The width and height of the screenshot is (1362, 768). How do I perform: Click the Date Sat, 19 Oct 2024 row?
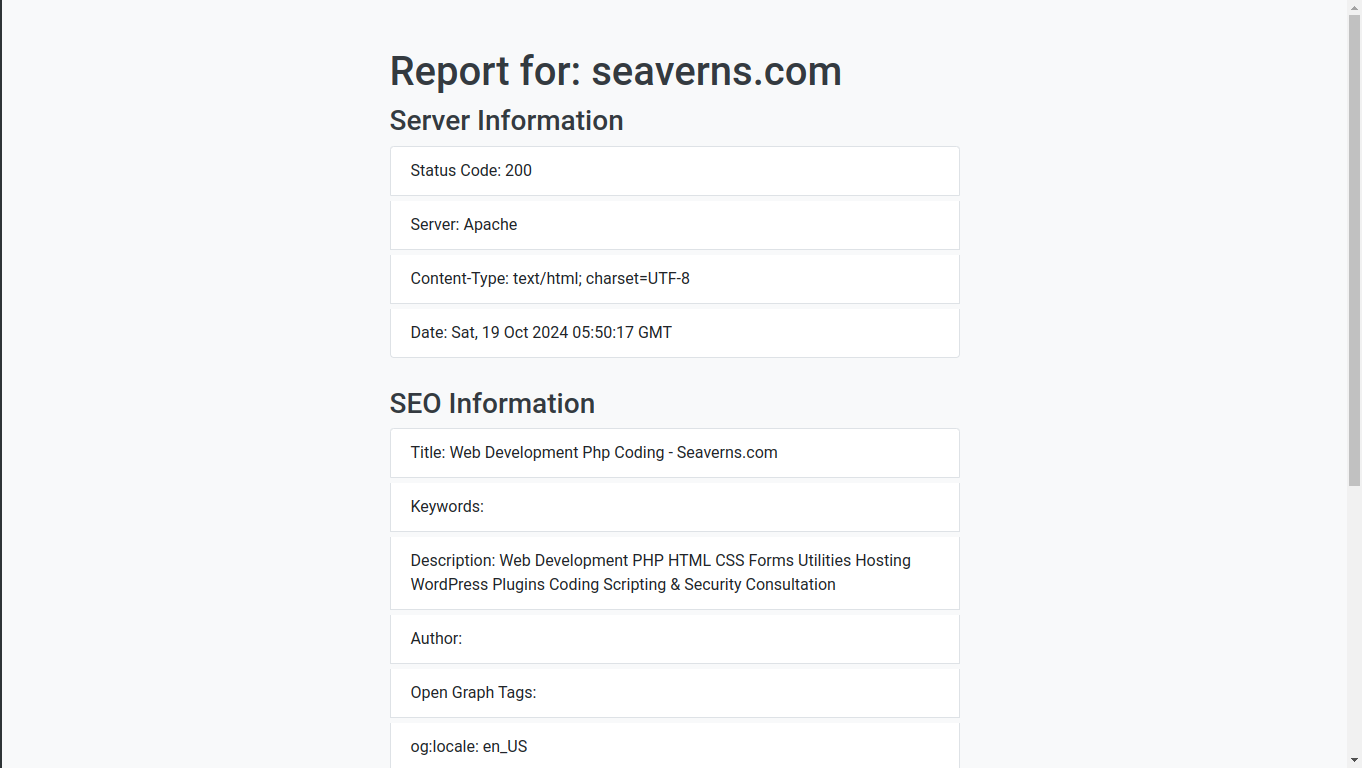coord(674,333)
